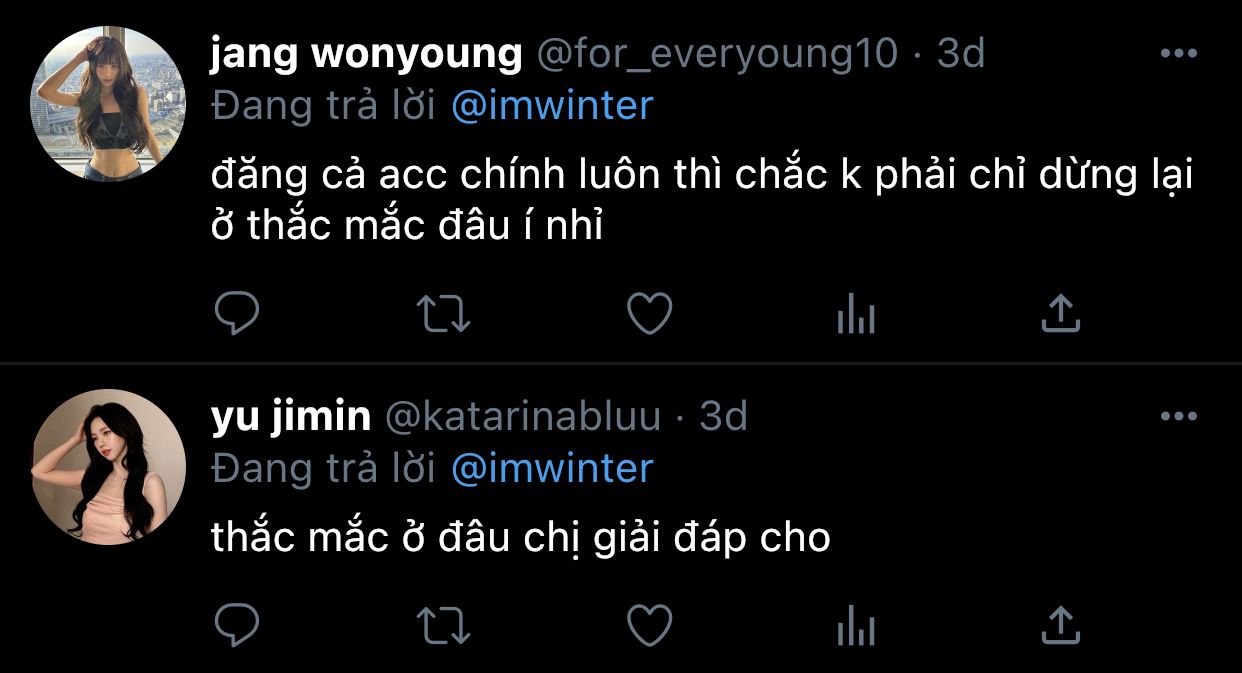Open @imwinter mention in first tweet

pyautogui.click(x=552, y=105)
